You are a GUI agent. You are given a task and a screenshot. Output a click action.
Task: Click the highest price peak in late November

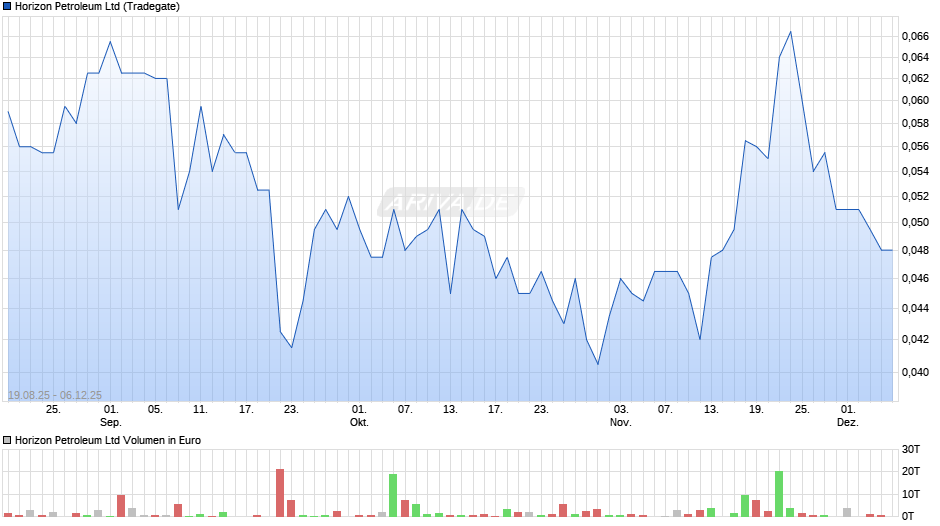[791, 32]
